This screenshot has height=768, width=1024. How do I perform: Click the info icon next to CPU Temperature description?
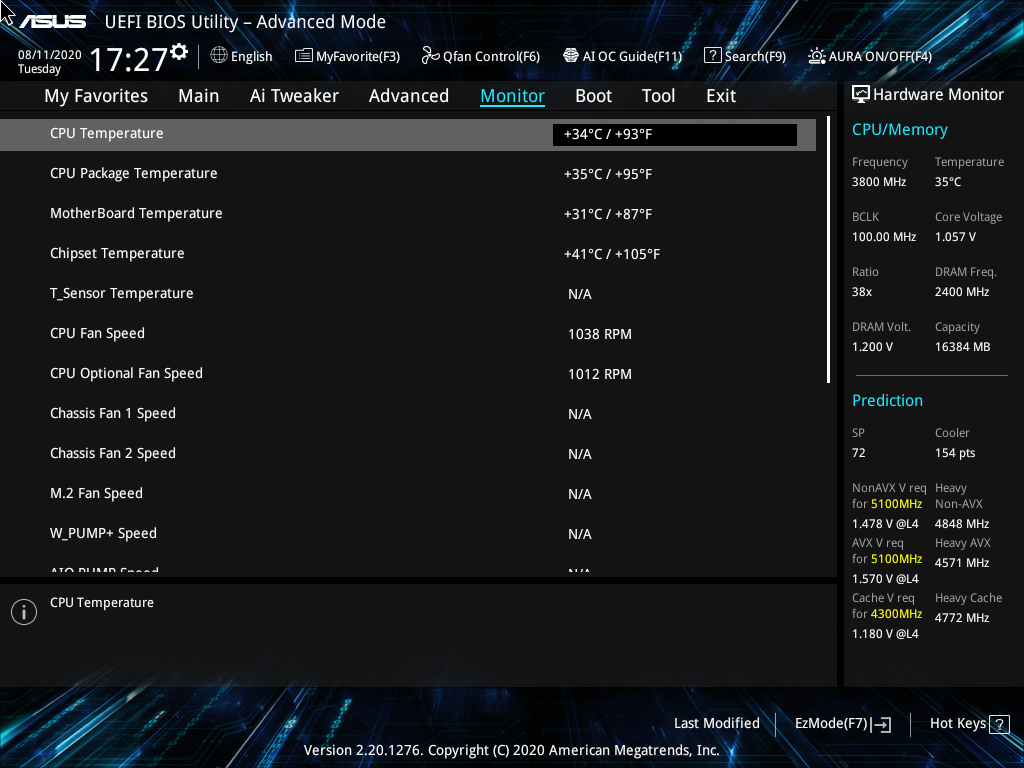click(23, 611)
